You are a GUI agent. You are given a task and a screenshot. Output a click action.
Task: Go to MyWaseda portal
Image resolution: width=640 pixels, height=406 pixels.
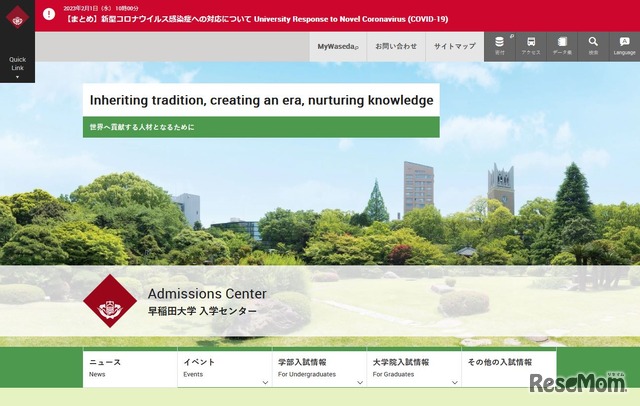click(338, 47)
